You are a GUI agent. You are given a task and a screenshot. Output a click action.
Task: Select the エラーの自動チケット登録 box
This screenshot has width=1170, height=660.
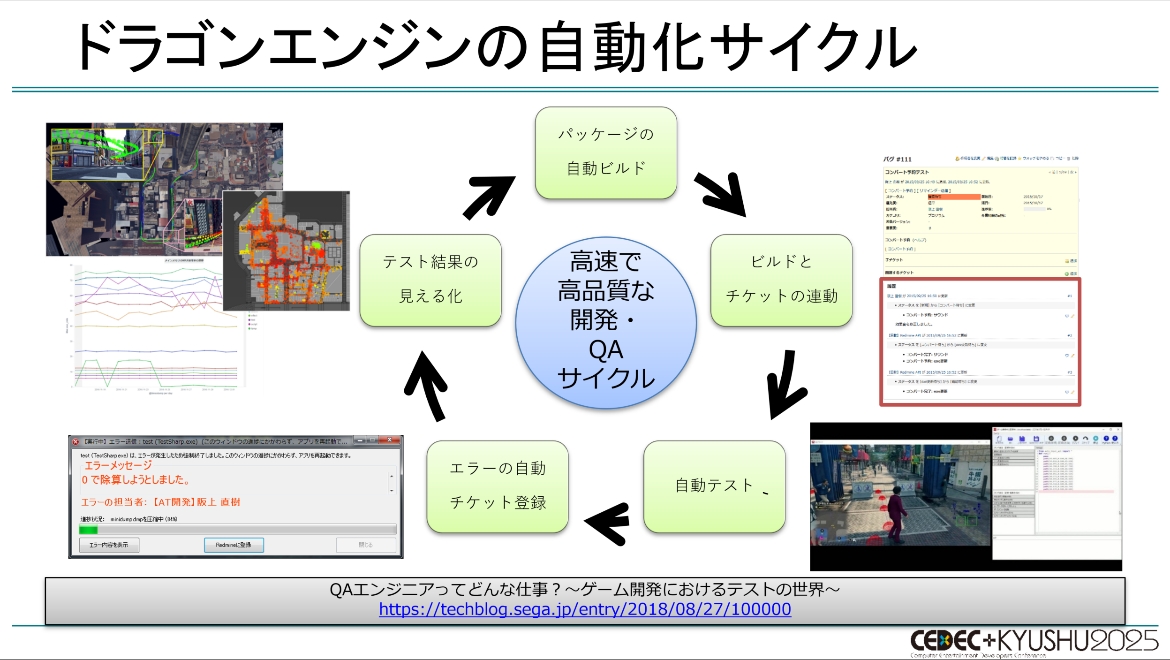(498, 486)
